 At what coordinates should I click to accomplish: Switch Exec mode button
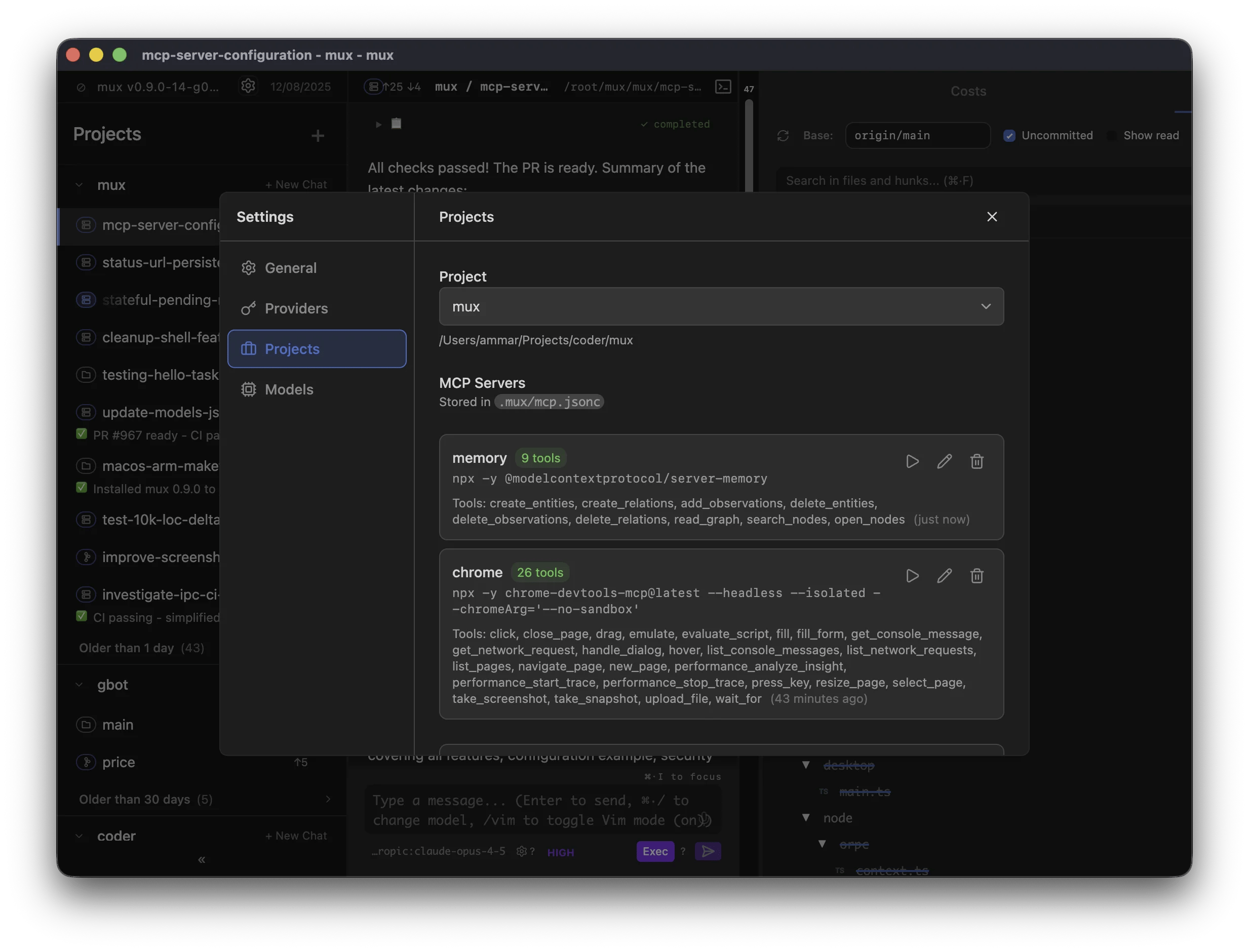pos(655,852)
